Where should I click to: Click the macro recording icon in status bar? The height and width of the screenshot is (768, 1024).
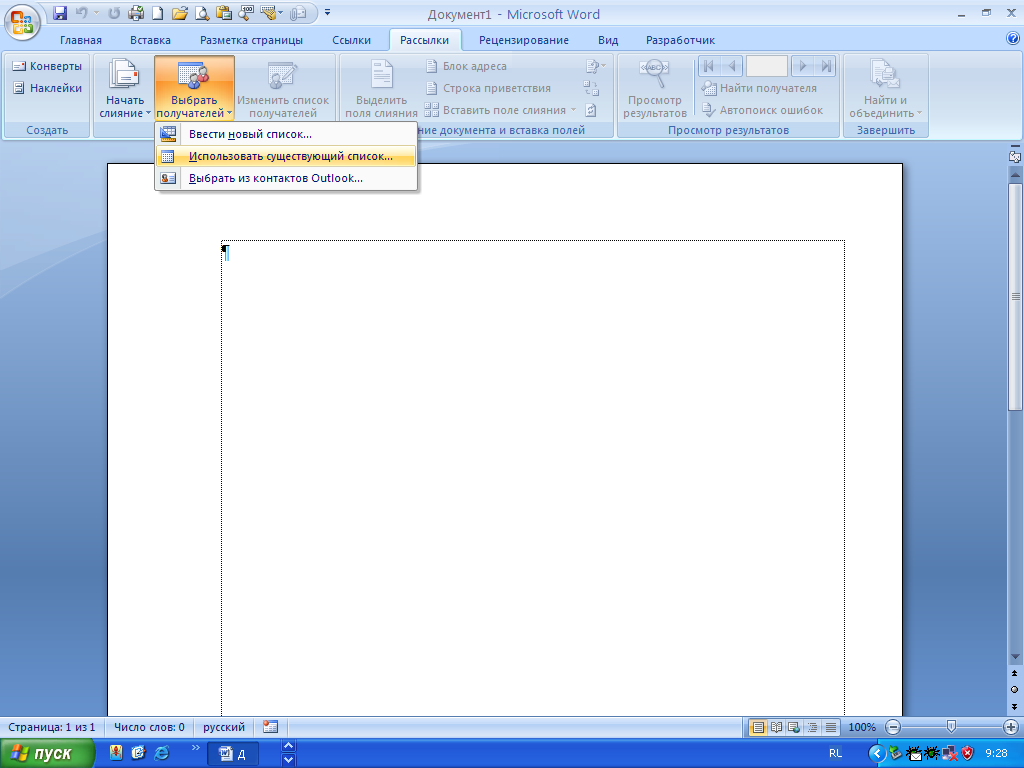pos(270,726)
